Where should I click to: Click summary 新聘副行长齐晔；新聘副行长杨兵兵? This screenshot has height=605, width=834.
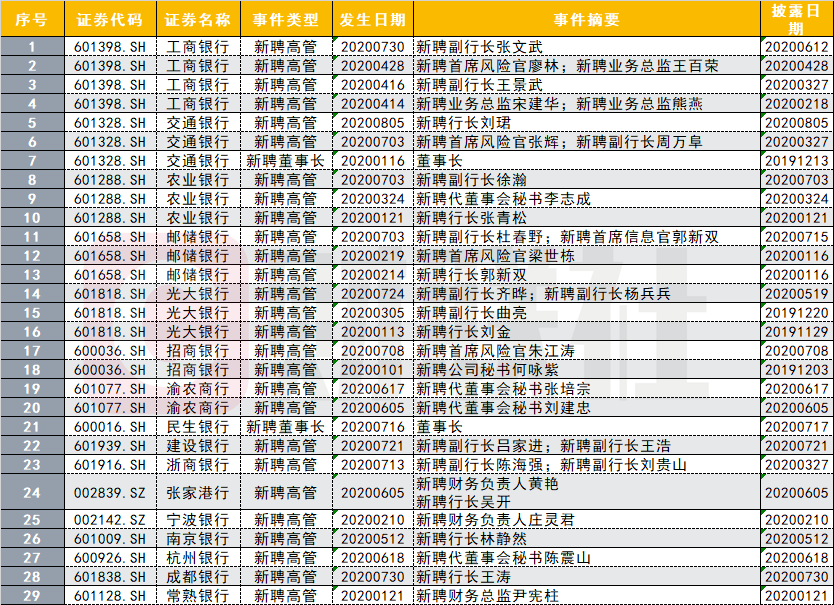[587, 294]
